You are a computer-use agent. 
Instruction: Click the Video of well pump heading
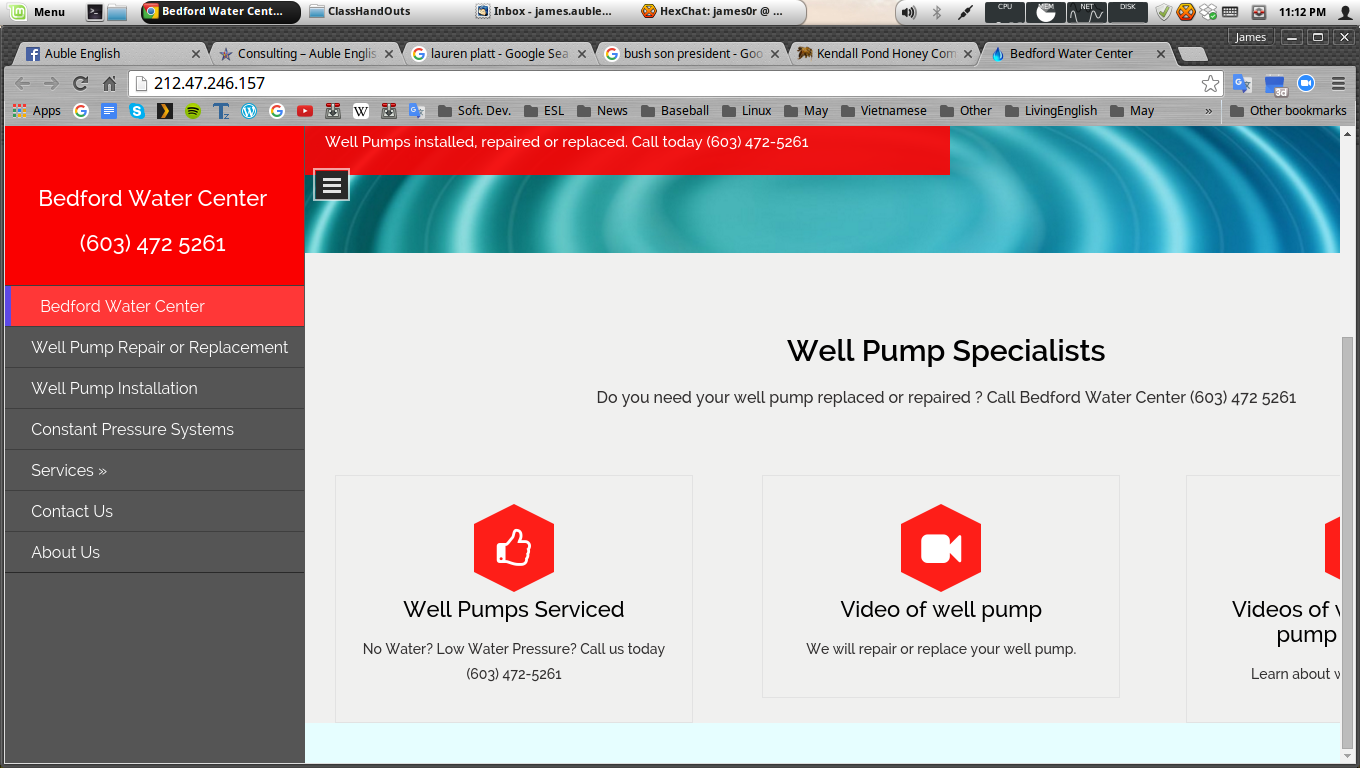click(x=941, y=609)
